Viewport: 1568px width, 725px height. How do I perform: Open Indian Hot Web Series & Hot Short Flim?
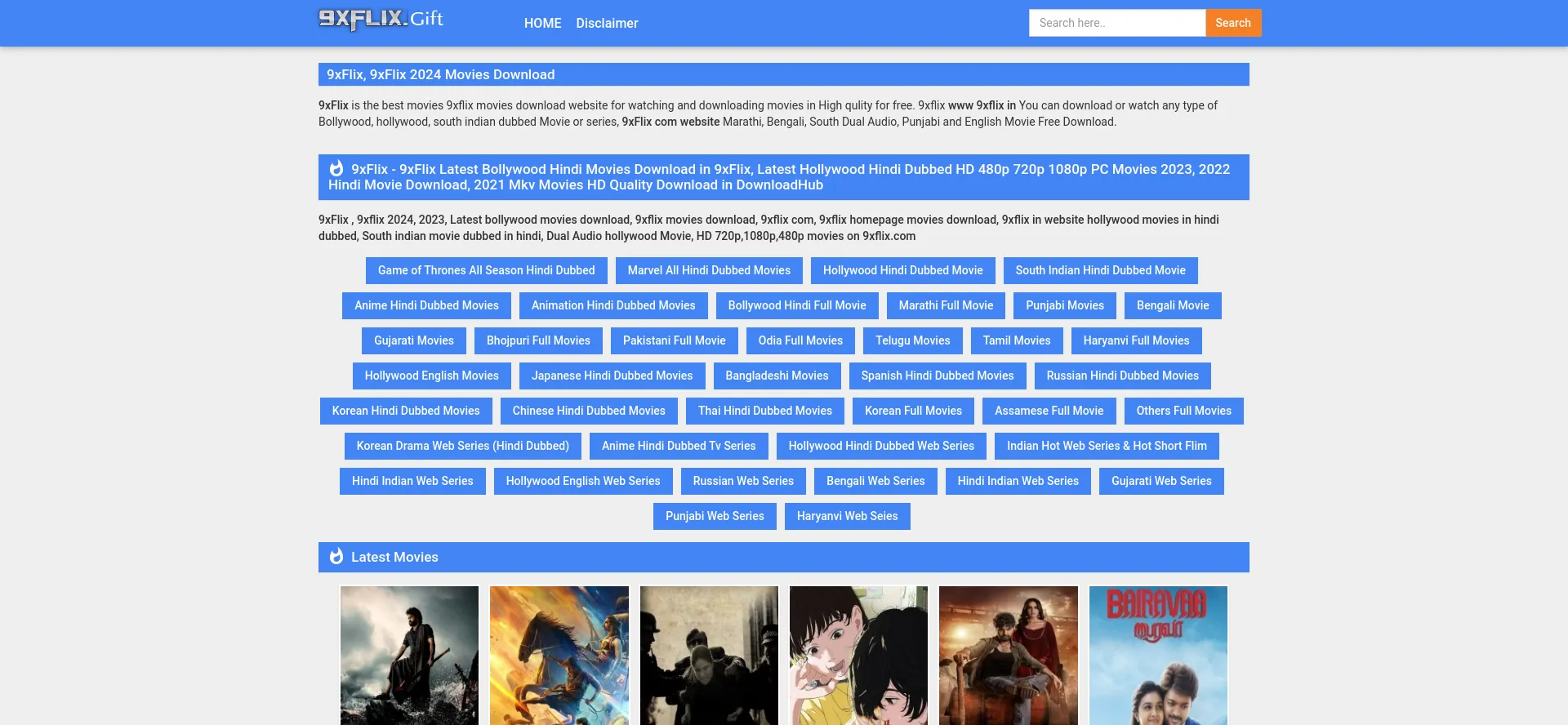[x=1107, y=446]
